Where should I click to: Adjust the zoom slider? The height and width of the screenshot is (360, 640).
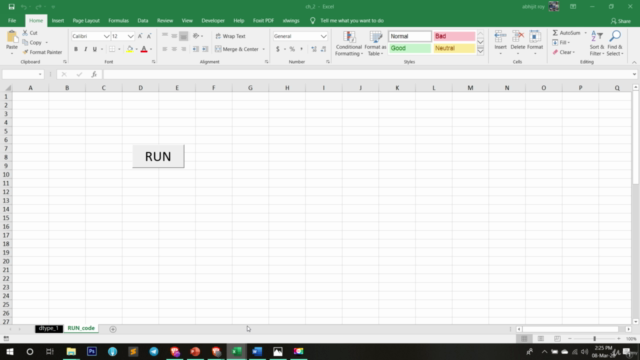click(x=594, y=339)
